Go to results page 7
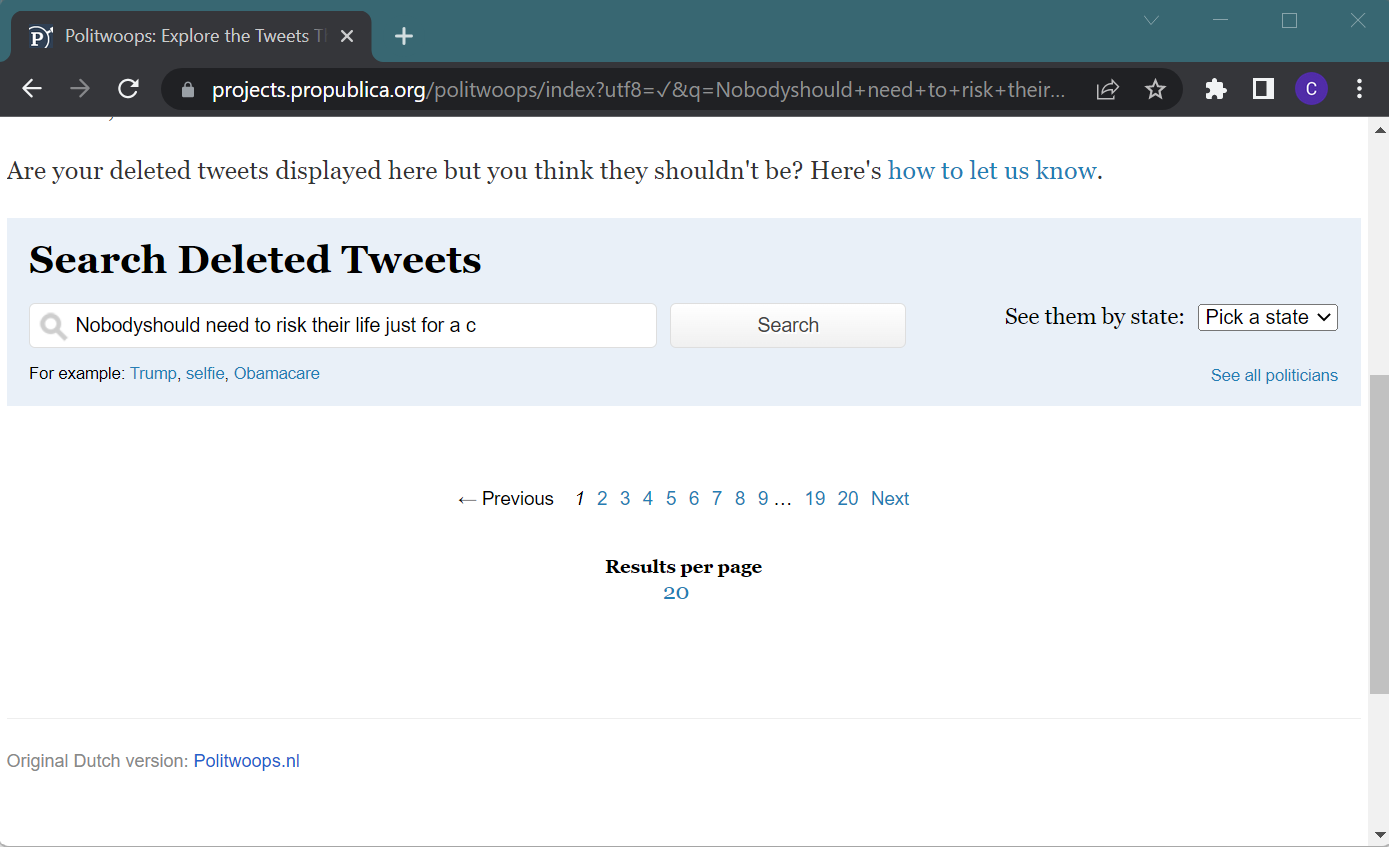This screenshot has height=847, width=1389. pyautogui.click(x=717, y=499)
